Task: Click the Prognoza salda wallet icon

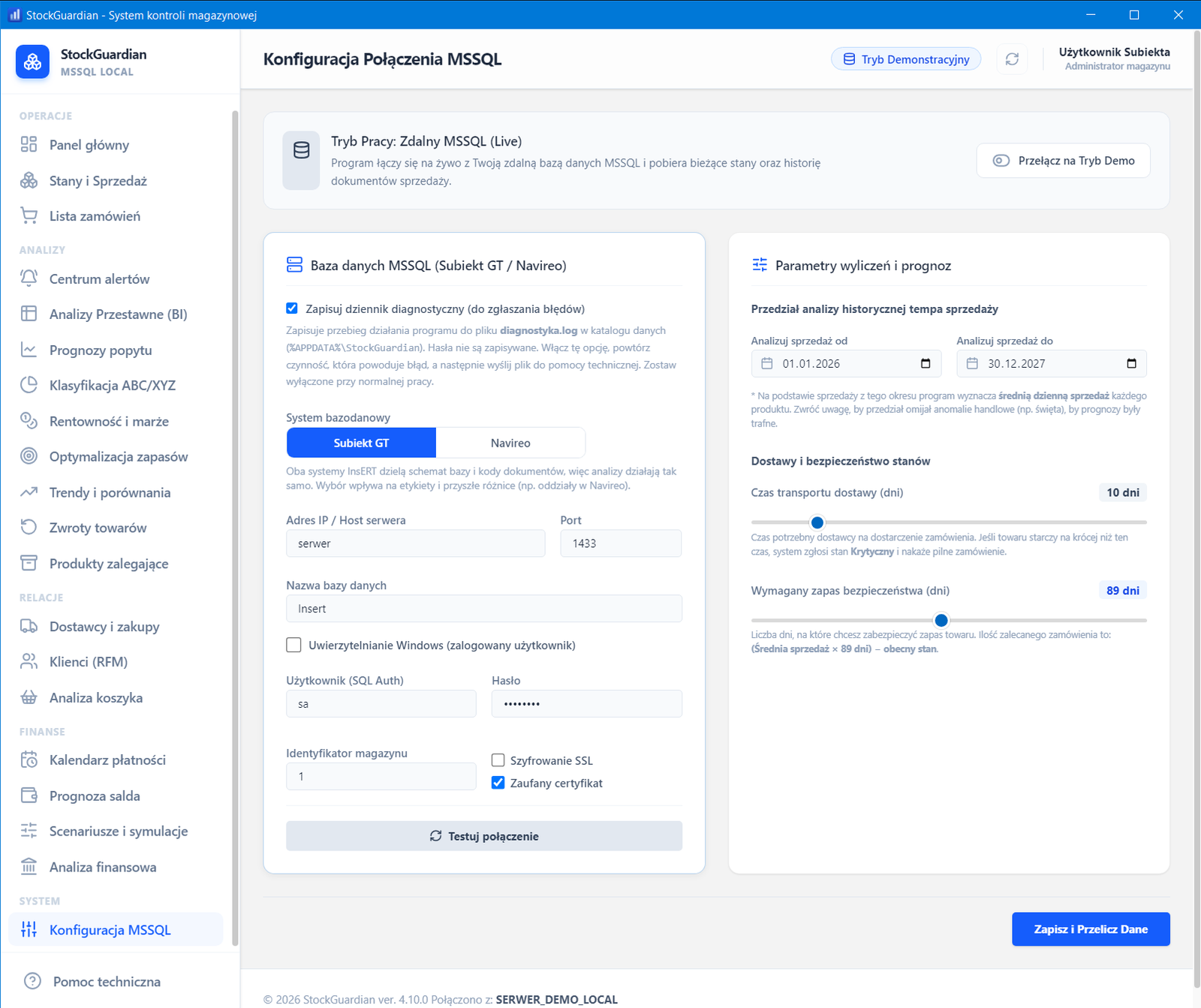Action: (29, 796)
